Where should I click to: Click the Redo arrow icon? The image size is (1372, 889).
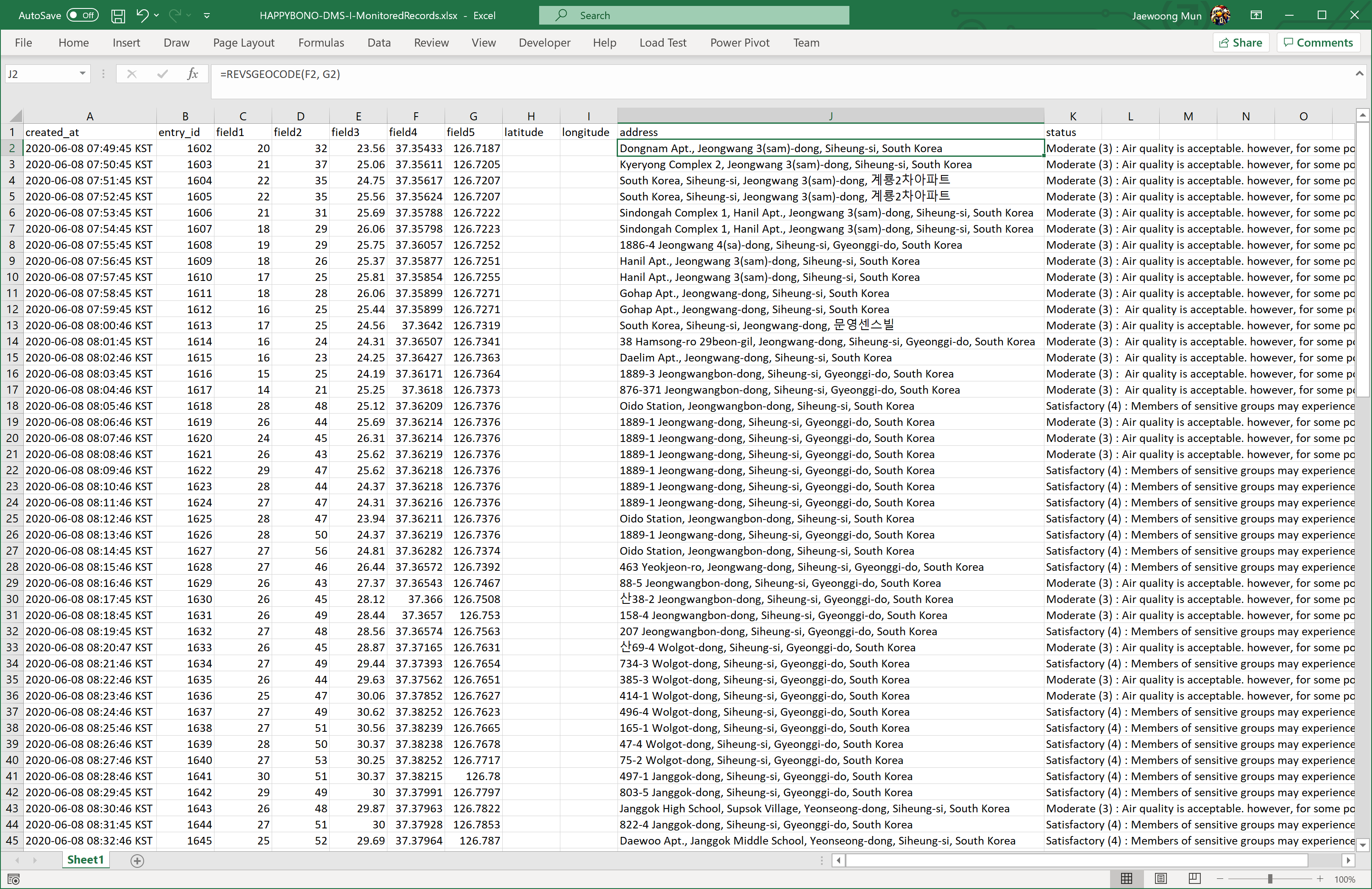click(x=174, y=16)
